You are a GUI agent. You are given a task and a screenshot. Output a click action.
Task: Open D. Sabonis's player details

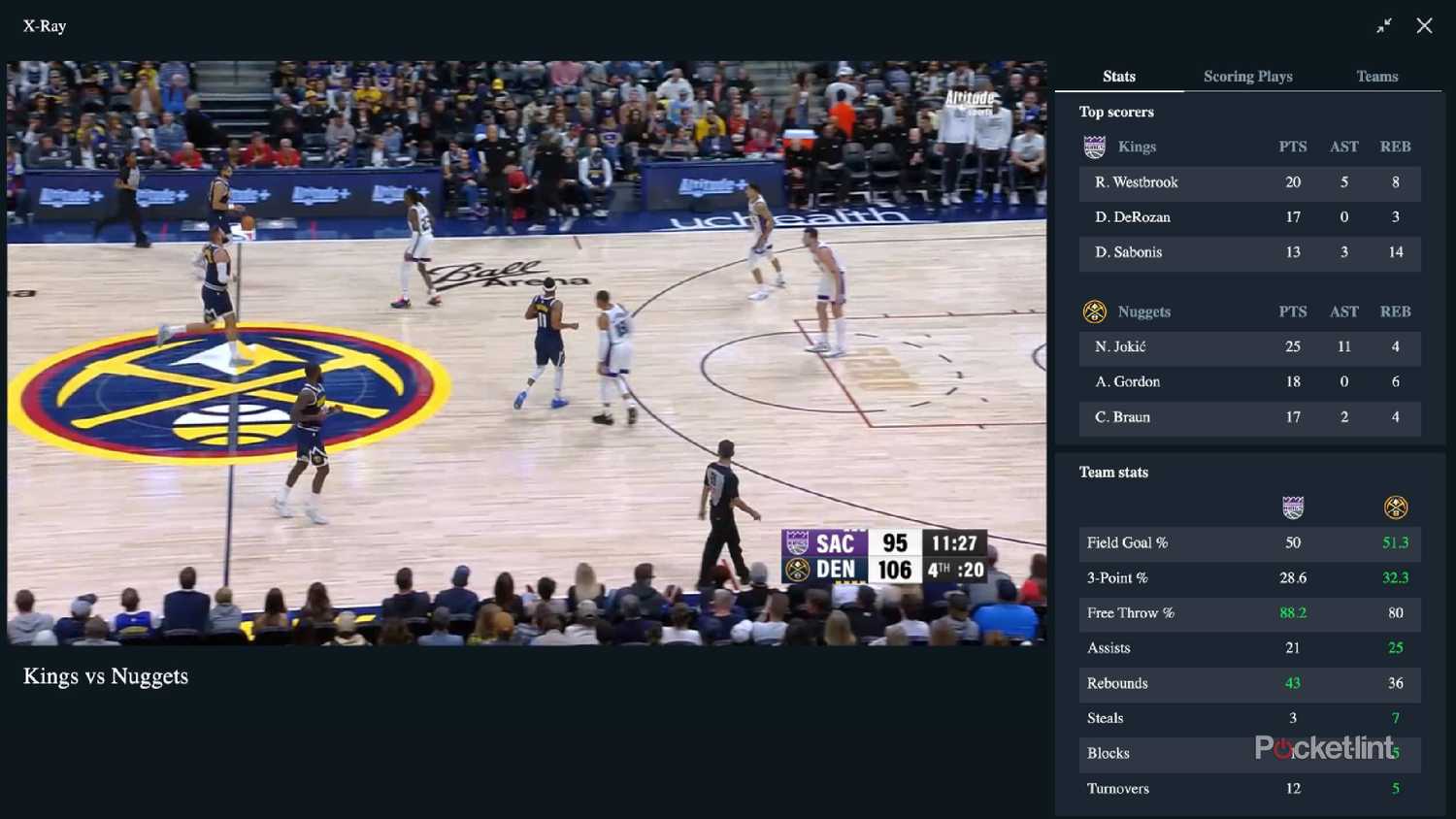pos(1249,252)
